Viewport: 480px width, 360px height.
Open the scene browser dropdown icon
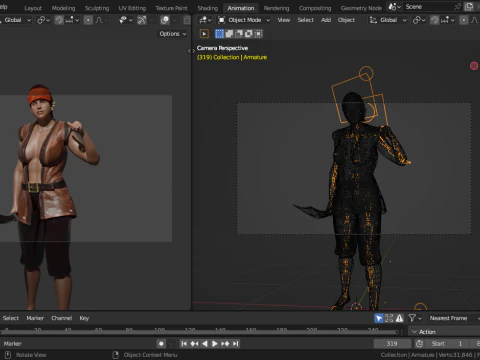point(394,7)
